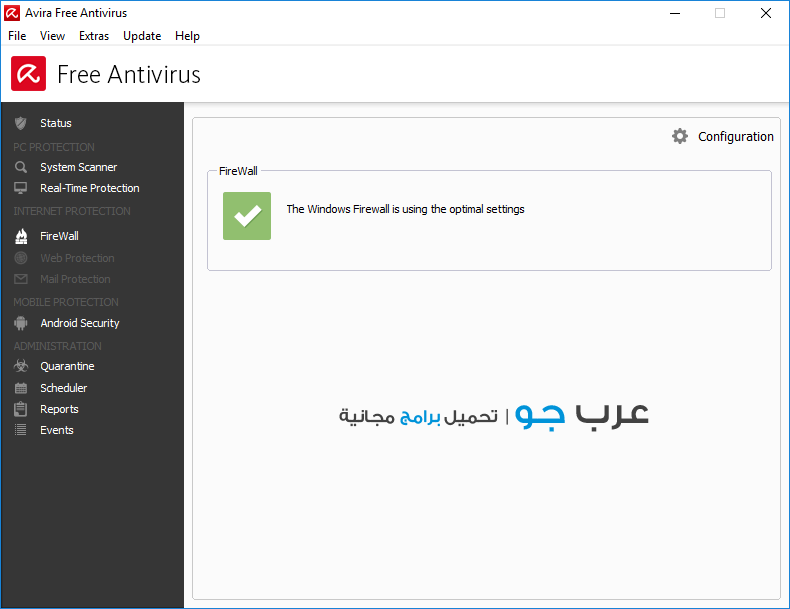Click the Avira red logo in header
Screen dimensions: 790x609
pos(29,74)
